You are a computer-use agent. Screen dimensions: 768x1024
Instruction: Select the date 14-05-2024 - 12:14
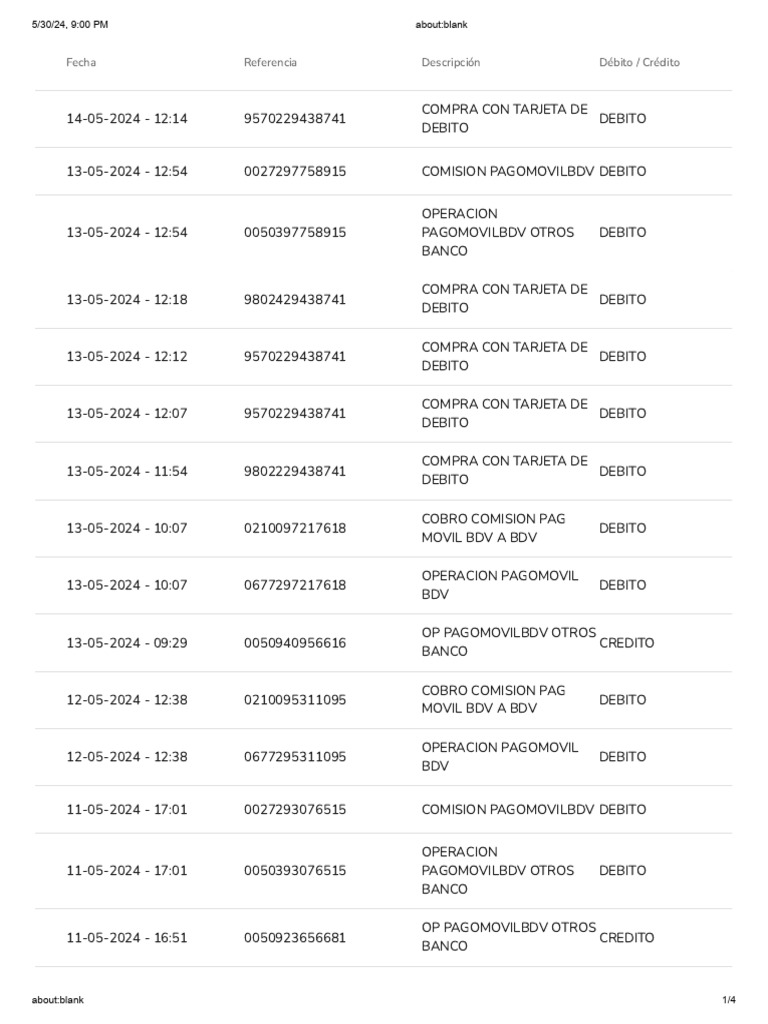[127, 118]
